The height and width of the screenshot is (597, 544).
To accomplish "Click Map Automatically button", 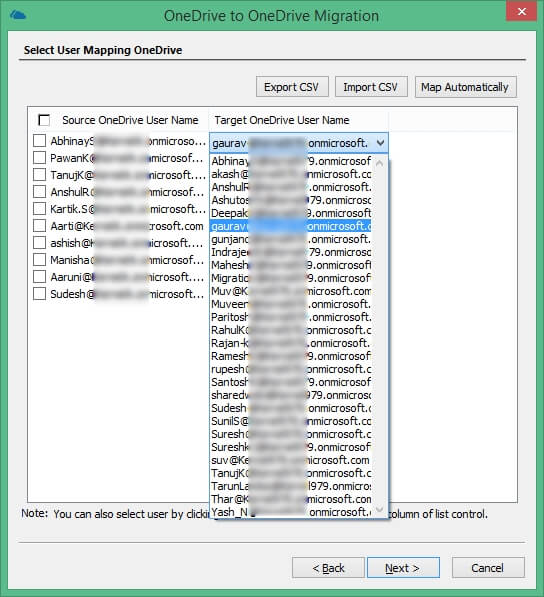I will pyautogui.click(x=466, y=87).
